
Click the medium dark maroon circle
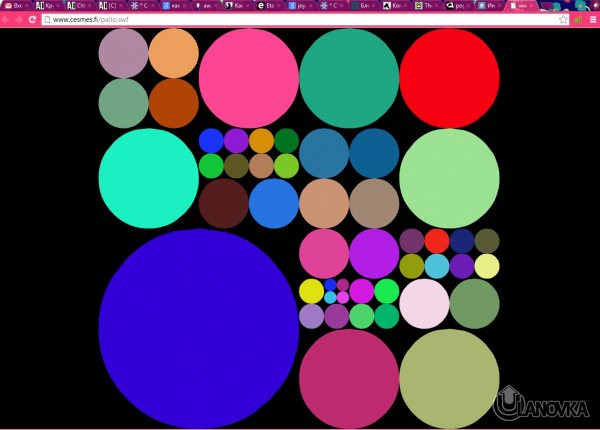224,204
